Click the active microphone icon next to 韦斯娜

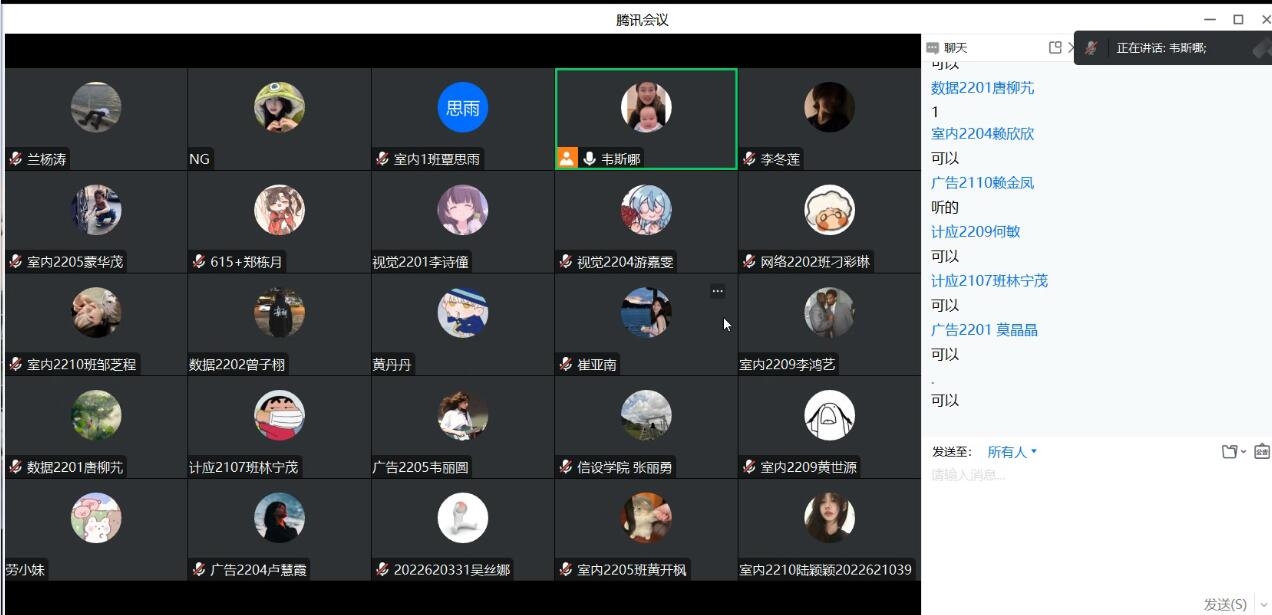click(590, 158)
